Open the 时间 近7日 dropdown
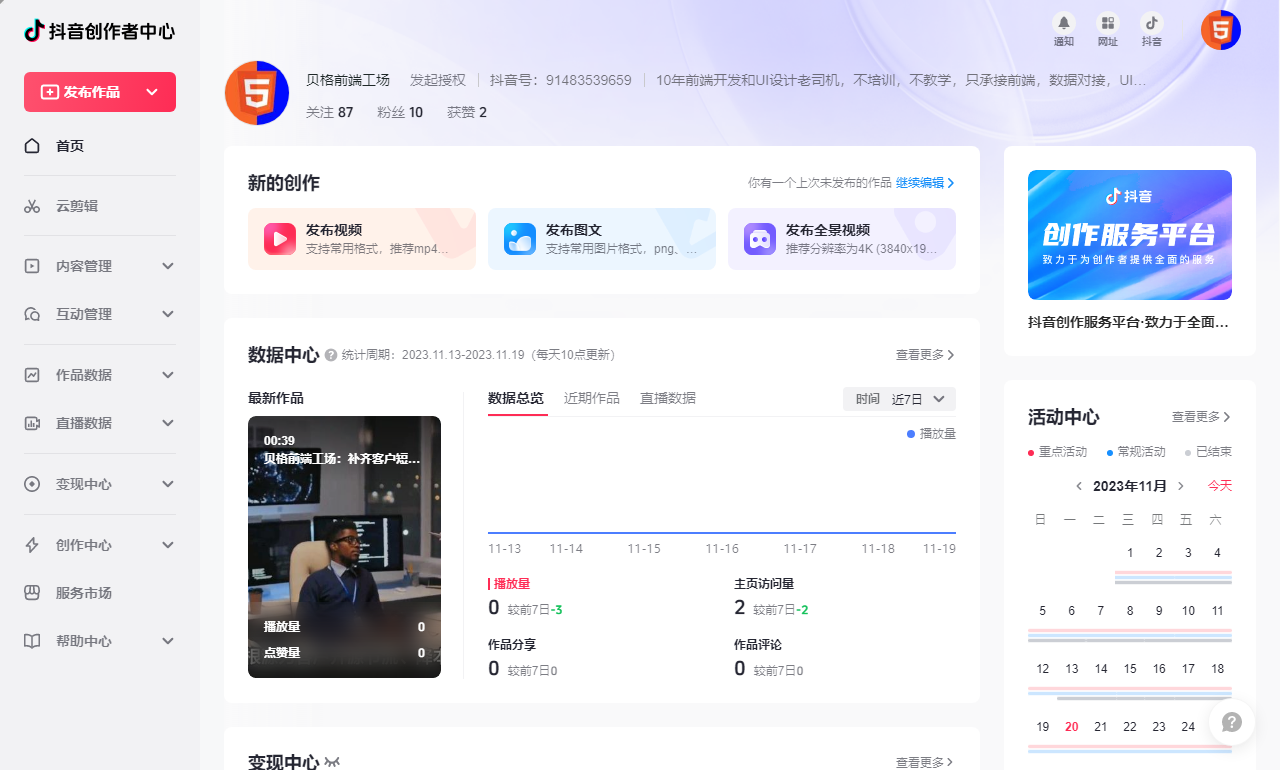The height and width of the screenshot is (770, 1280). coord(900,399)
